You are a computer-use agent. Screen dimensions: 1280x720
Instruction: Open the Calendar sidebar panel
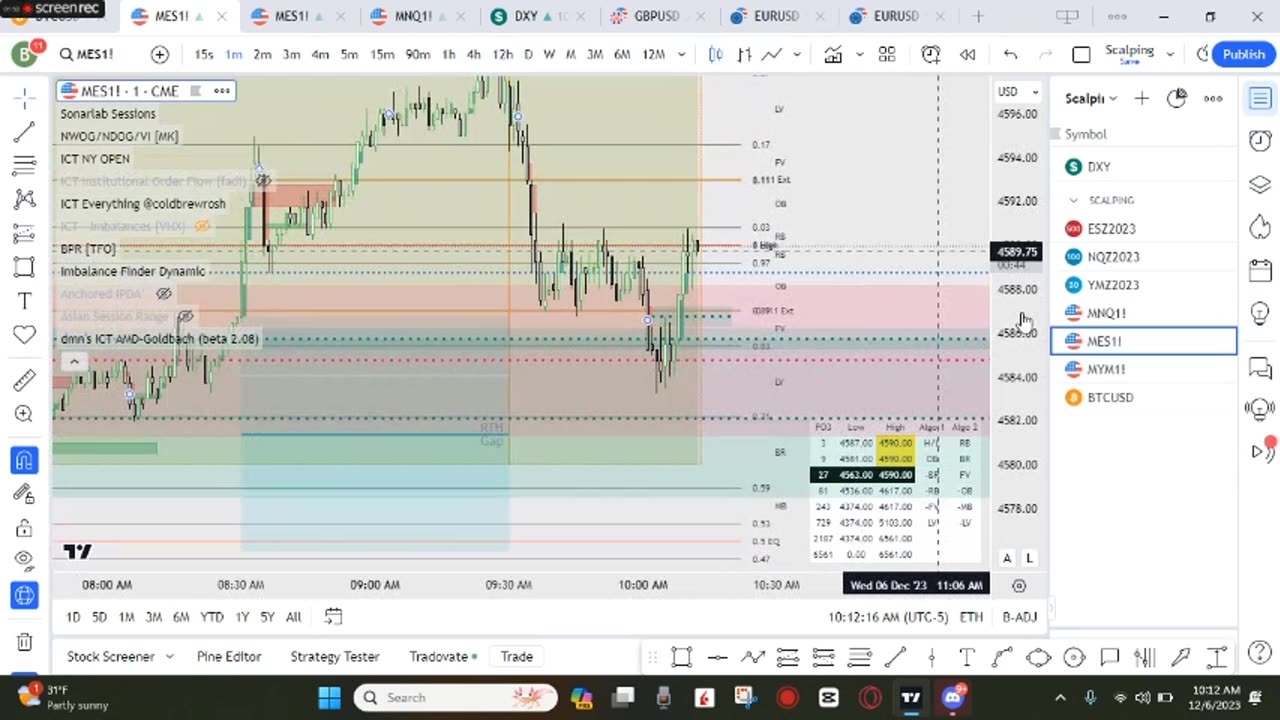pyautogui.click(x=1260, y=270)
